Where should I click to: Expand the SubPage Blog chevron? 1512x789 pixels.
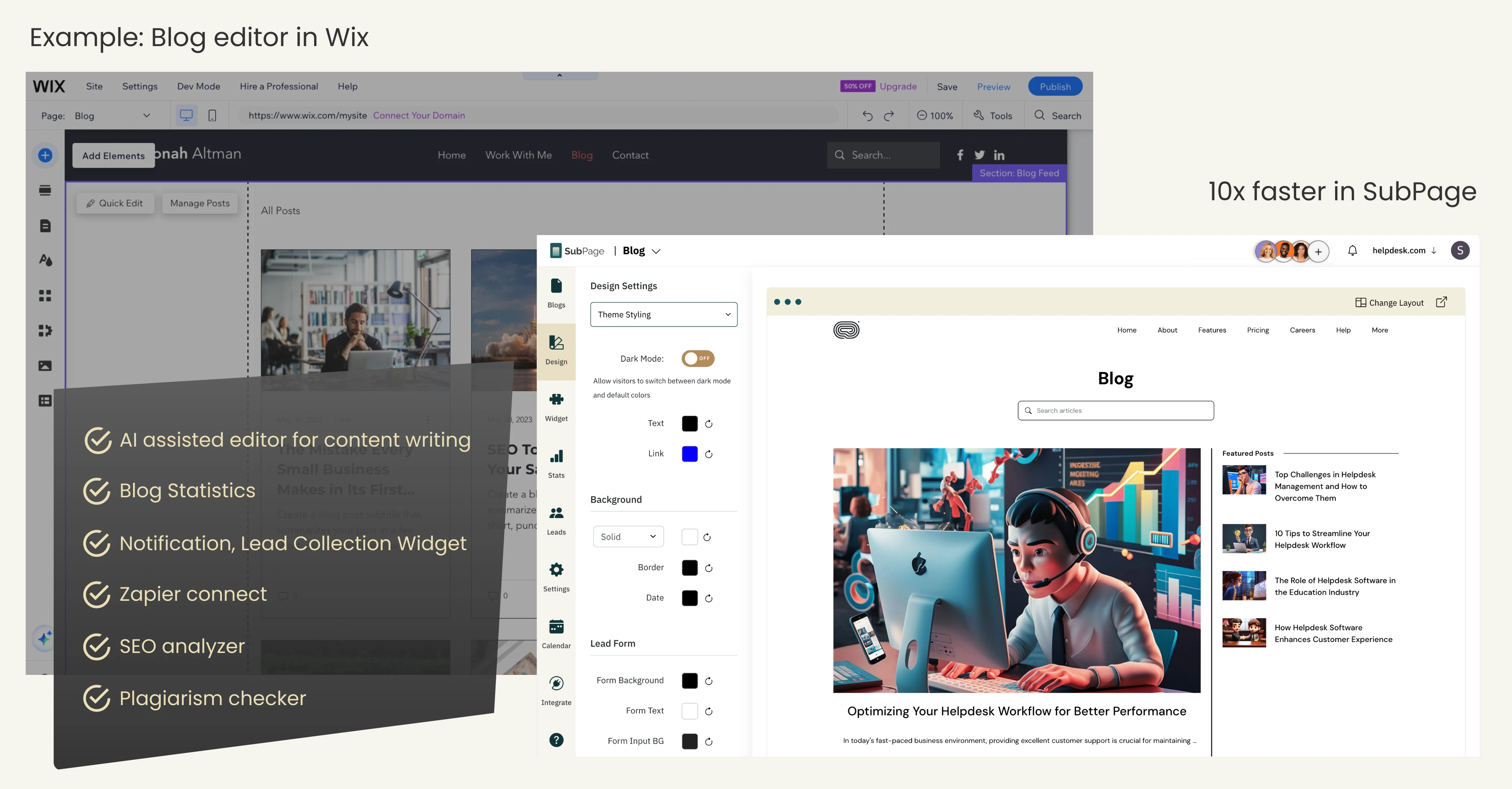[656, 251]
